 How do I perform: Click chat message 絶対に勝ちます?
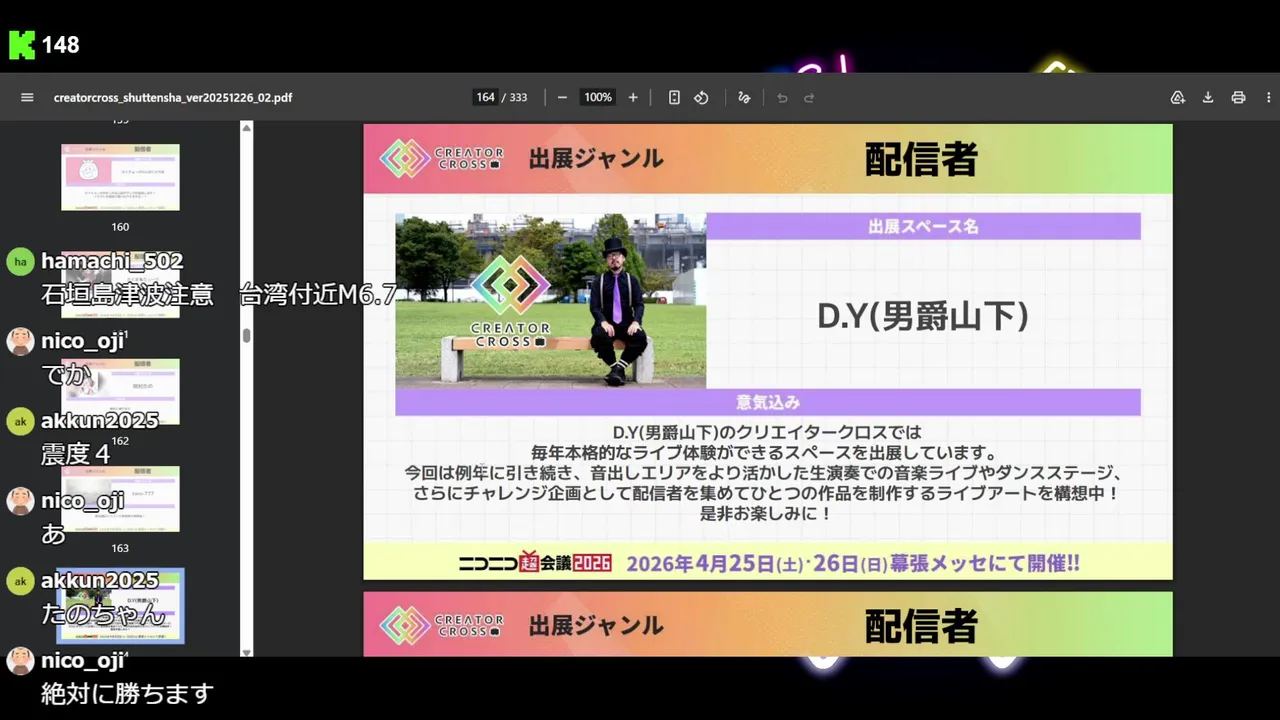(x=128, y=693)
